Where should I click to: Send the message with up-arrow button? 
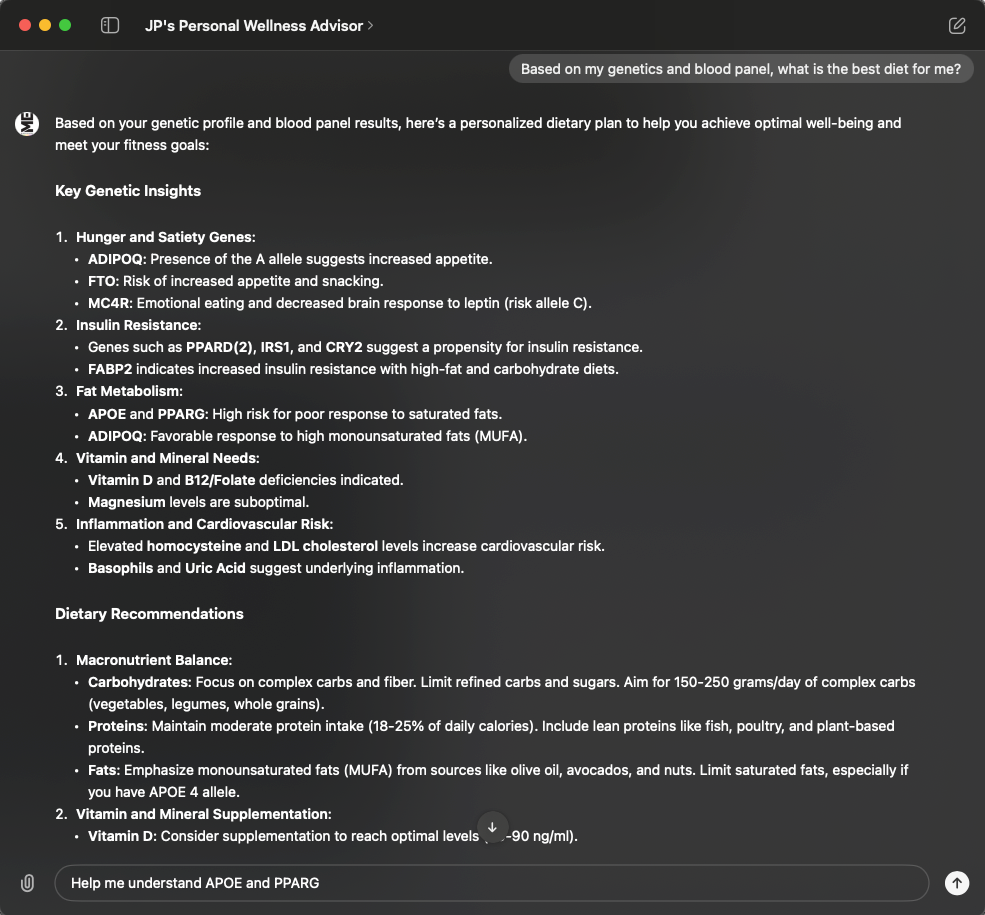(957, 883)
